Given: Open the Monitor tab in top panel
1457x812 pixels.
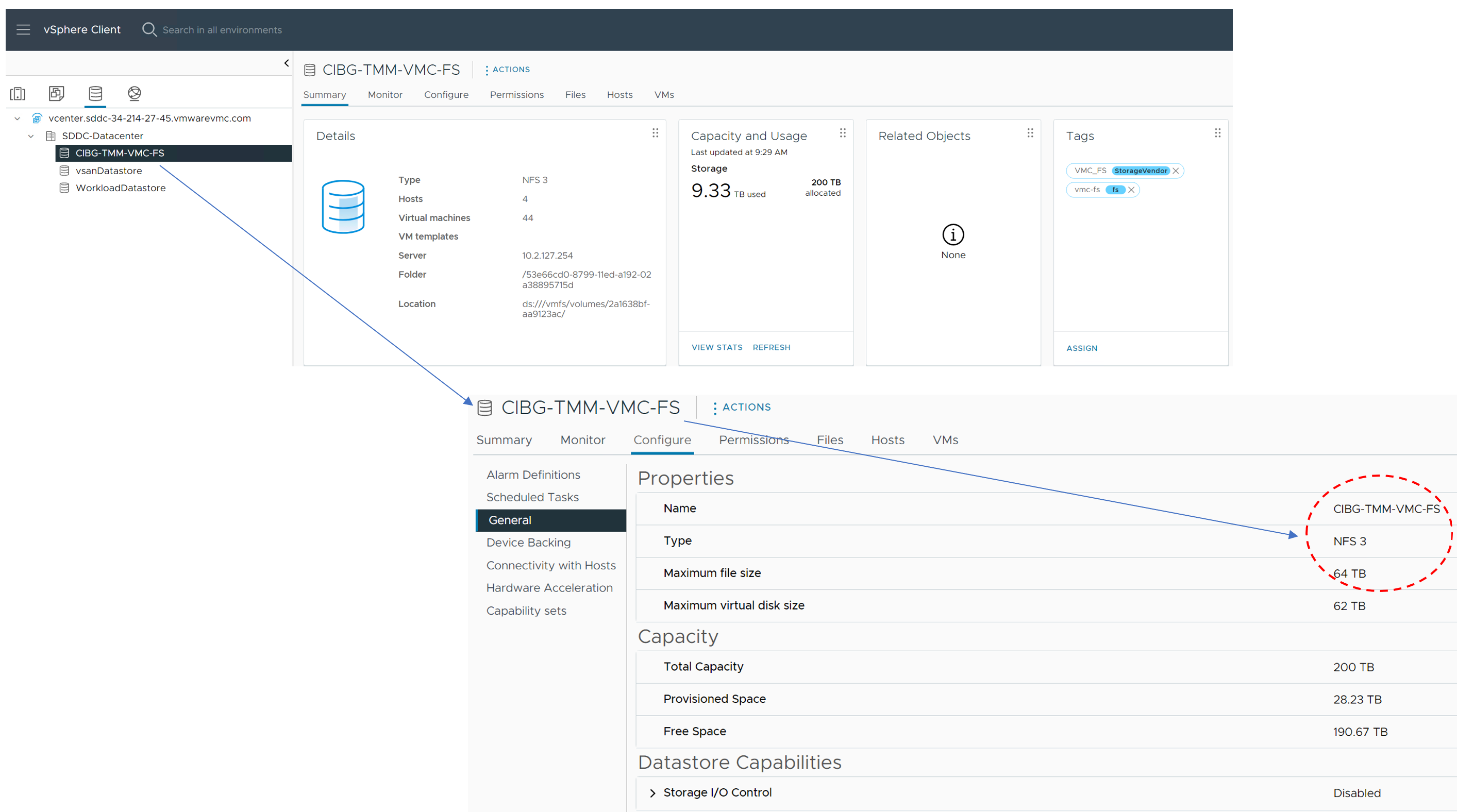Looking at the screenshot, I should tap(384, 95).
